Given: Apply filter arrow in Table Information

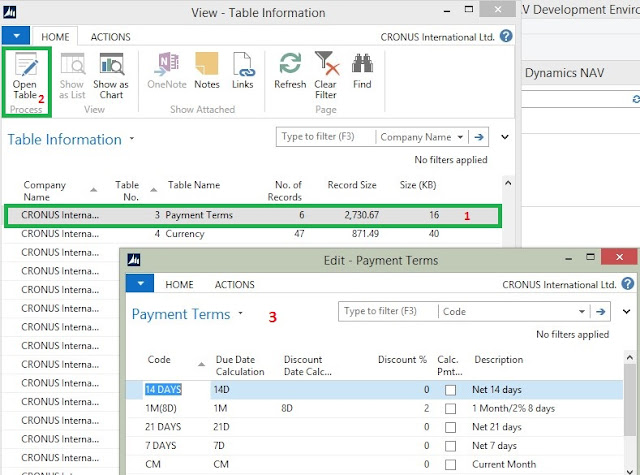Looking at the screenshot, I should pyautogui.click(x=479, y=137).
